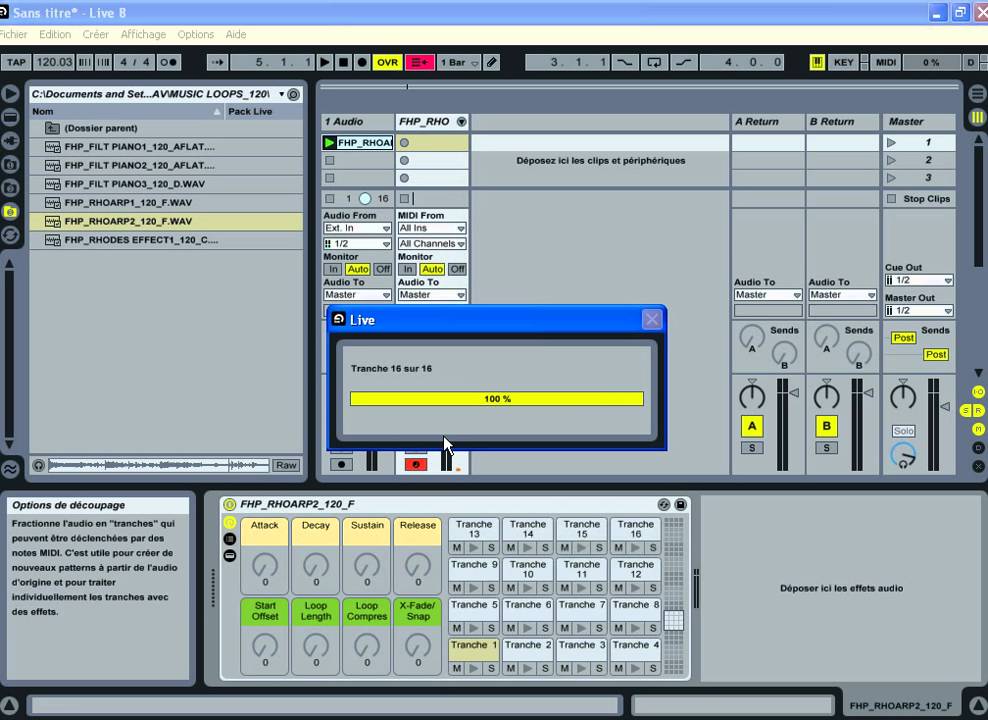
Task: Open A Return Audio To Master dropdown
Action: point(767,295)
